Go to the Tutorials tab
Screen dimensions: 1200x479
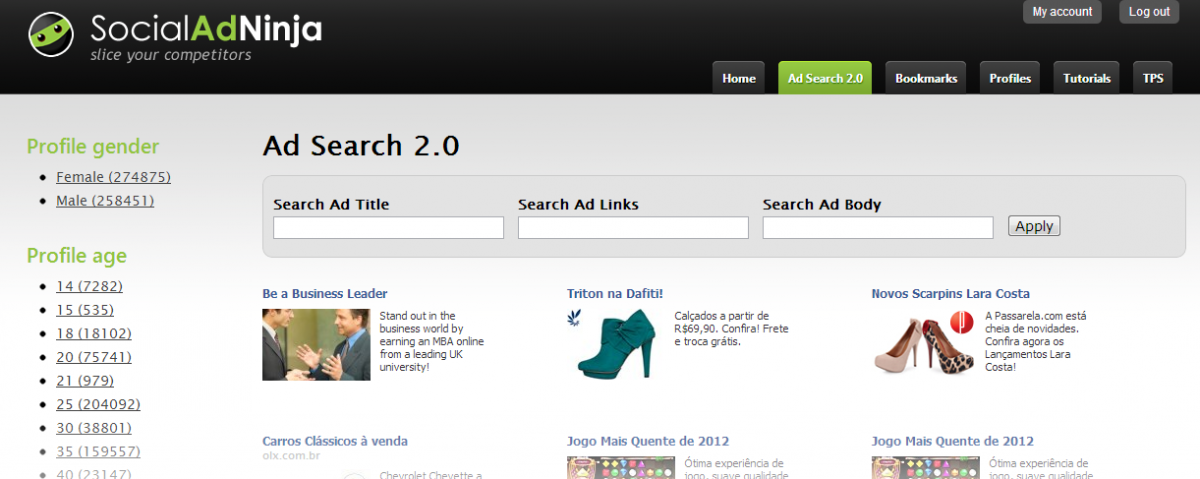(1086, 78)
